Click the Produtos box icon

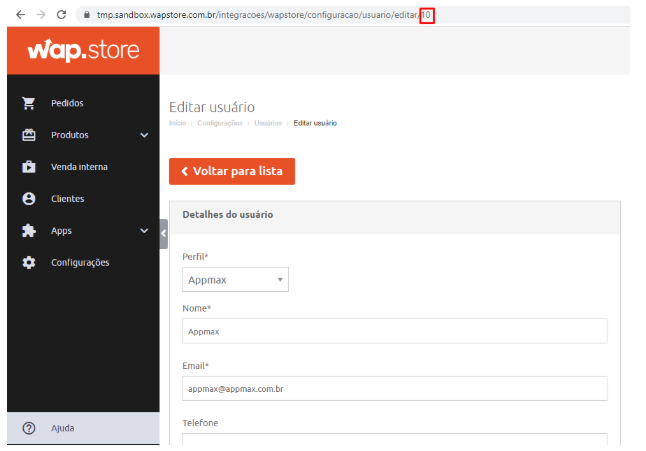[29, 135]
